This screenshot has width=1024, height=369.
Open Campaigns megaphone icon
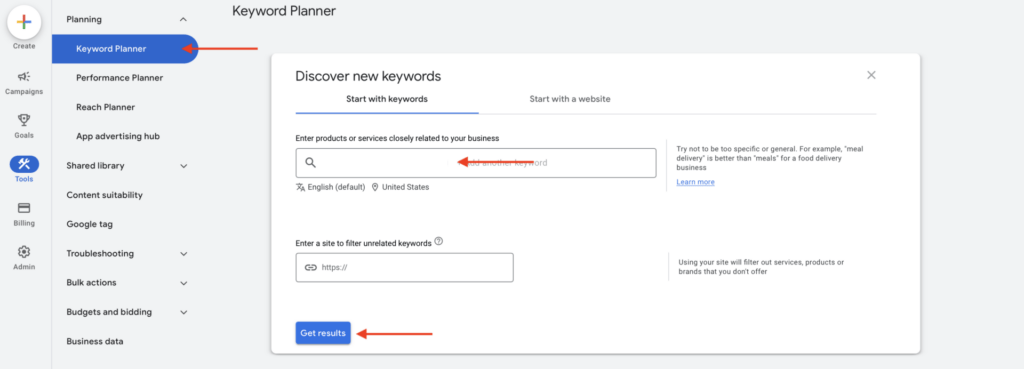(x=24, y=76)
